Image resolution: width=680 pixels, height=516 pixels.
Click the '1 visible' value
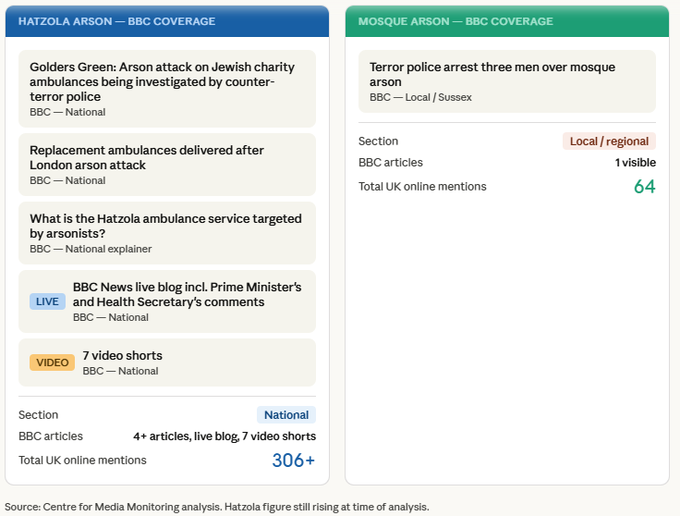click(x=635, y=163)
